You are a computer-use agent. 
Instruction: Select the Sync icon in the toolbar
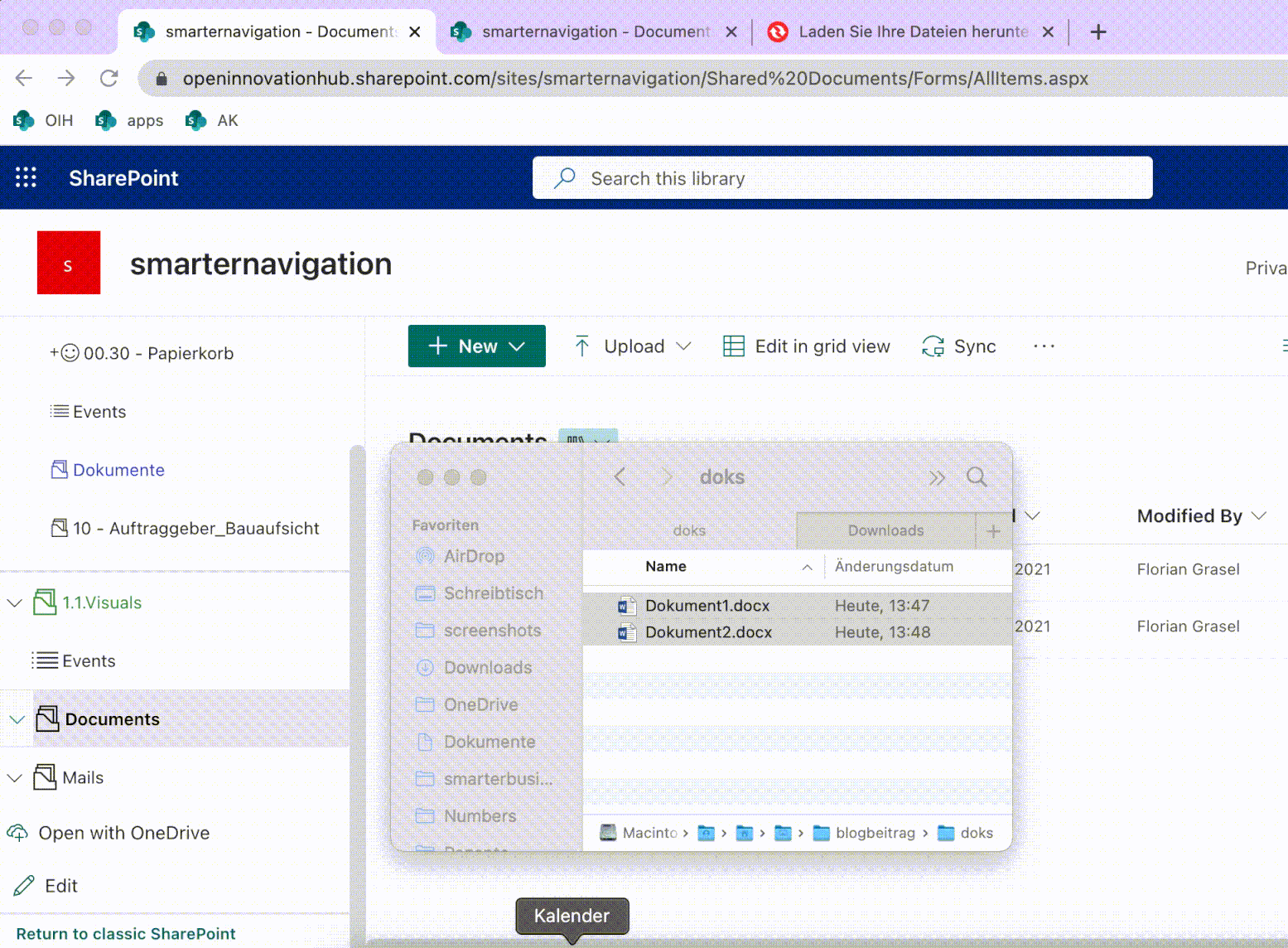[933, 346]
